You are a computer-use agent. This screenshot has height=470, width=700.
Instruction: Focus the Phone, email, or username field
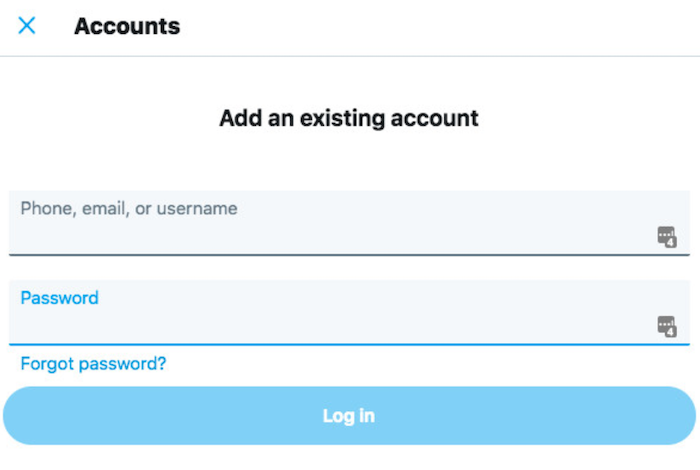coord(349,223)
